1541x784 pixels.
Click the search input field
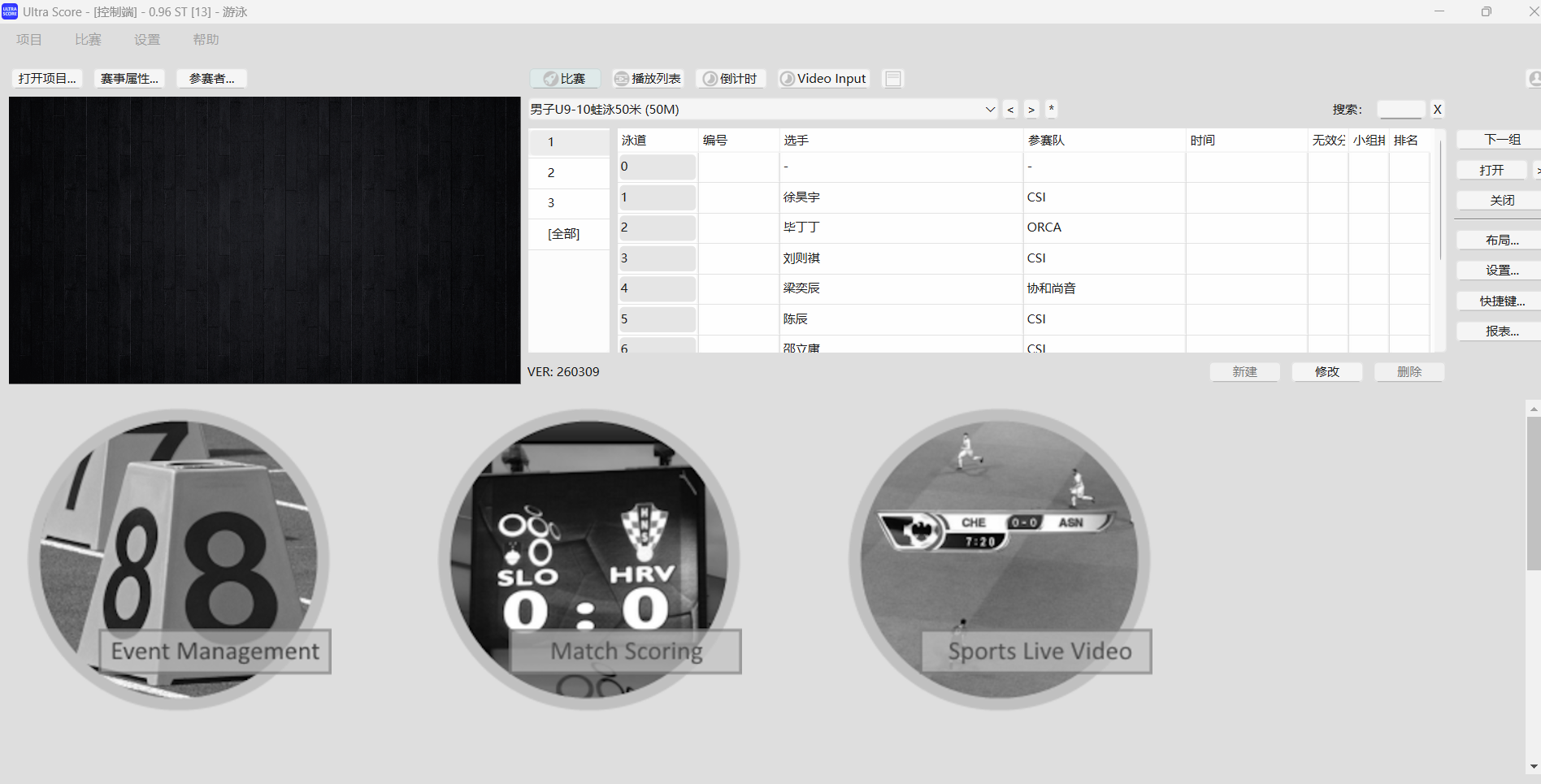click(x=1400, y=110)
